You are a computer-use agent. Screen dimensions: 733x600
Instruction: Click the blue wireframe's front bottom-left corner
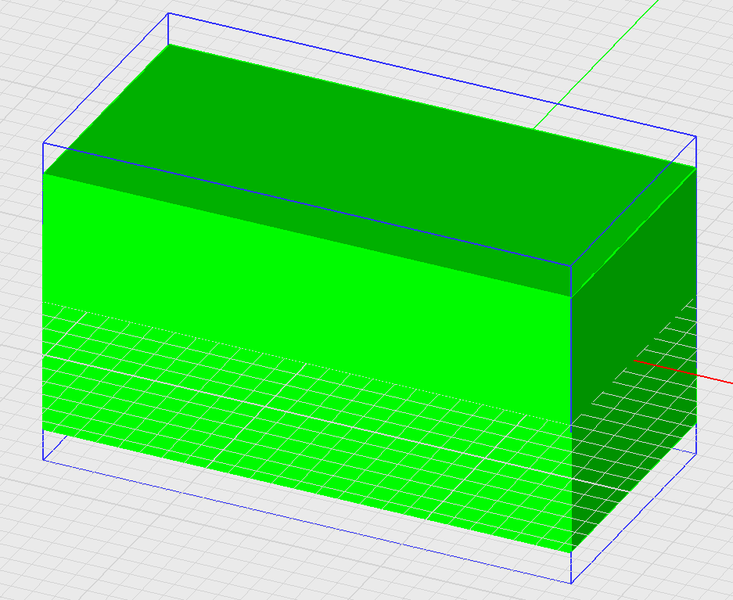click(43, 460)
